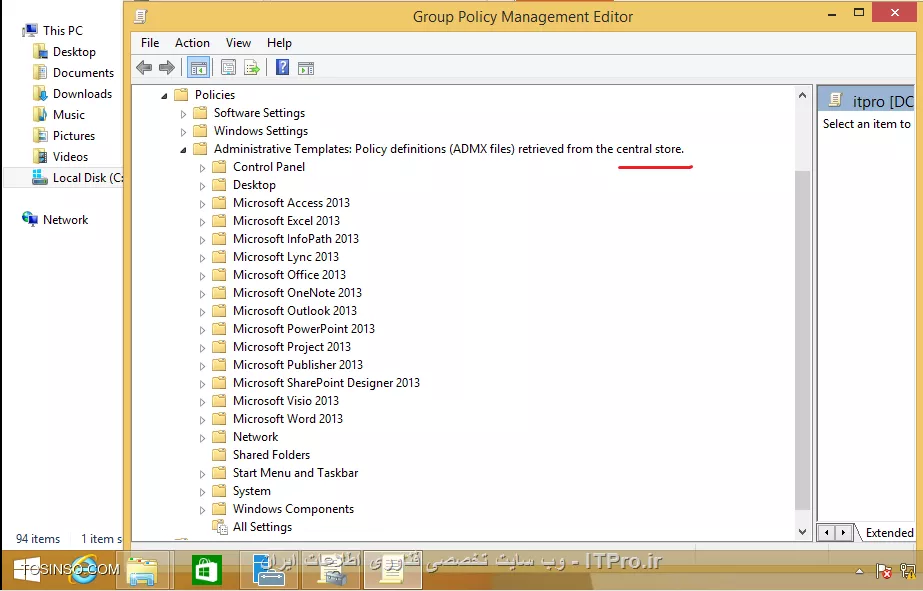Click the Export List toolbar icon
Screen dimensions: 923x591
[x=252, y=68]
